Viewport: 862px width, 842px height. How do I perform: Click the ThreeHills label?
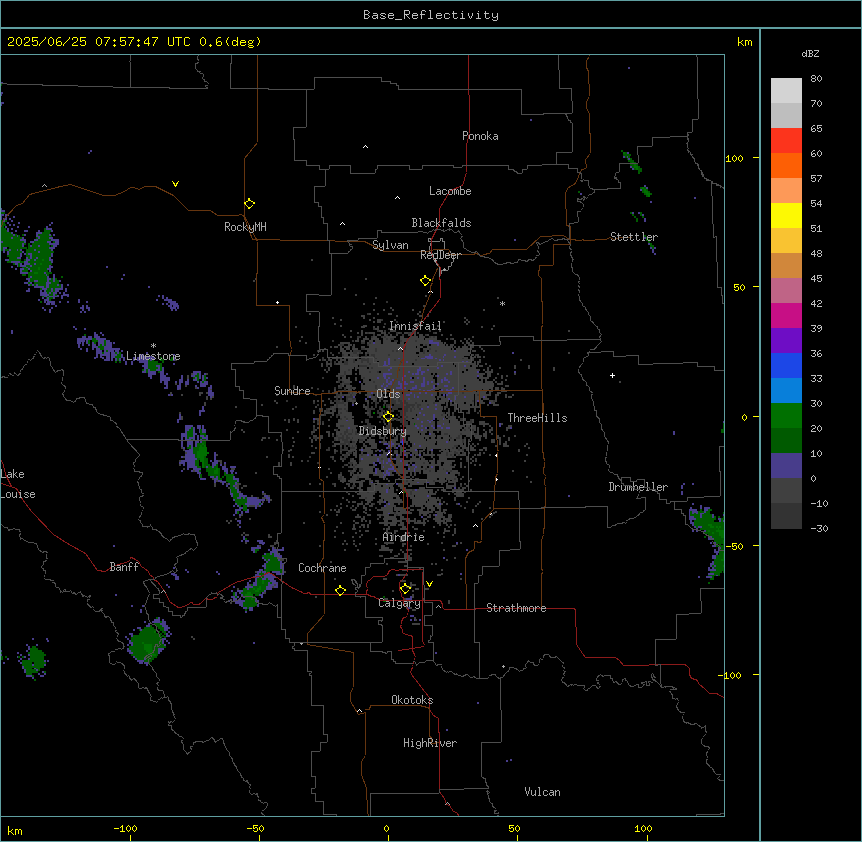coord(537,418)
